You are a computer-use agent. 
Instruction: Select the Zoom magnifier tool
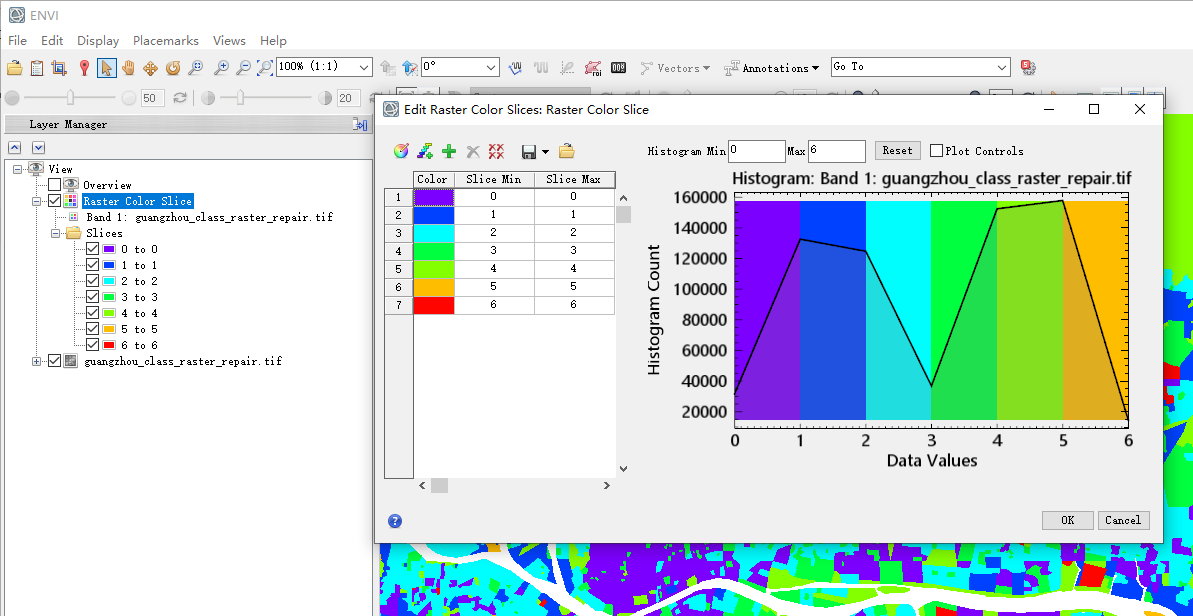[196, 68]
